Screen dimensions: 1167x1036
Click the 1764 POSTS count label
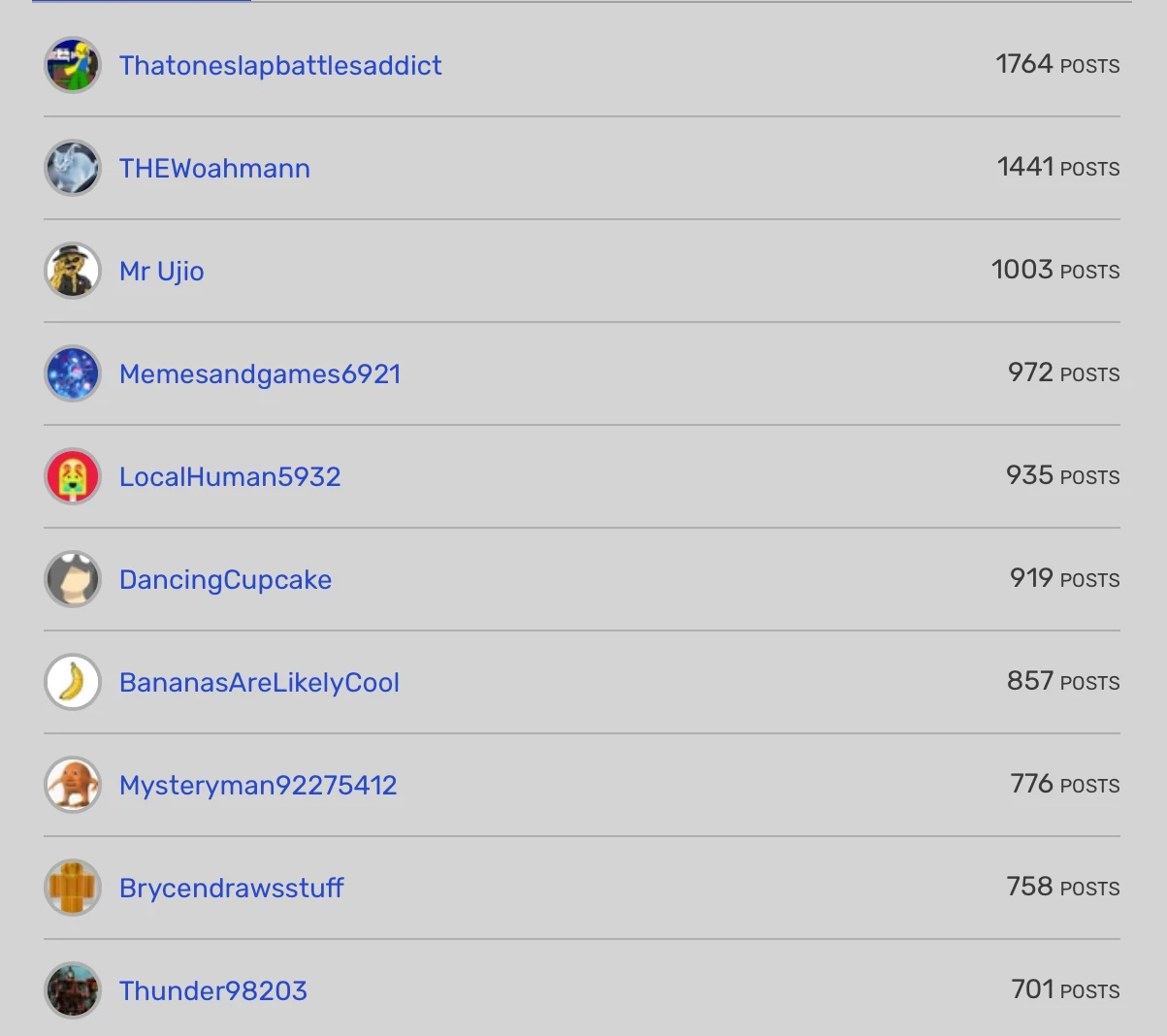pos(1057,65)
